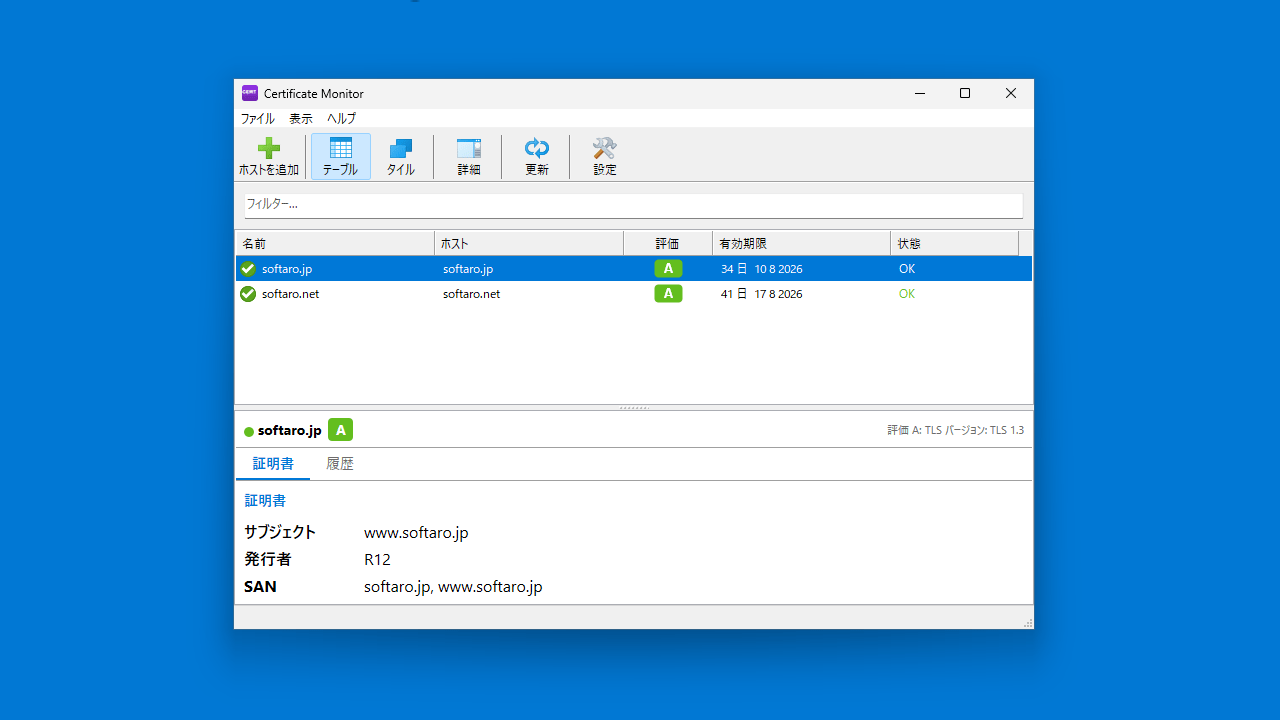Minimize the Certificate Monitor window
Viewport: 1280px width, 720px height.
[x=919, y=93]
